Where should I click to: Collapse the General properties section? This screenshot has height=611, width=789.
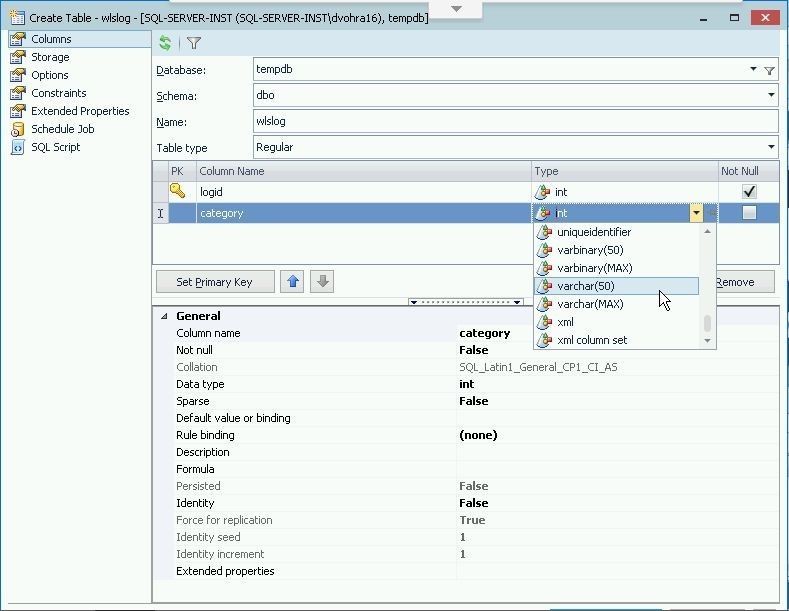pyautogui.click(x=164, y=316)
